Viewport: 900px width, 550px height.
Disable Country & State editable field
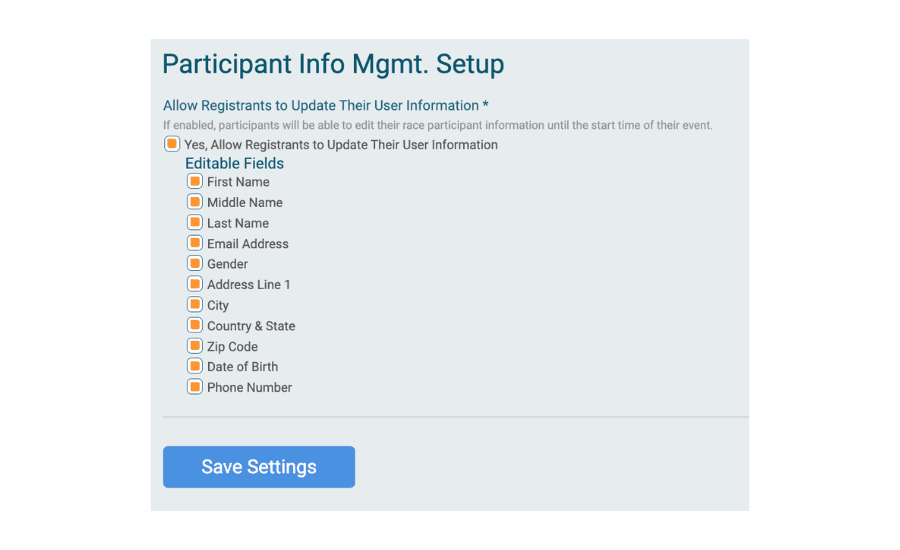(195, 326)
